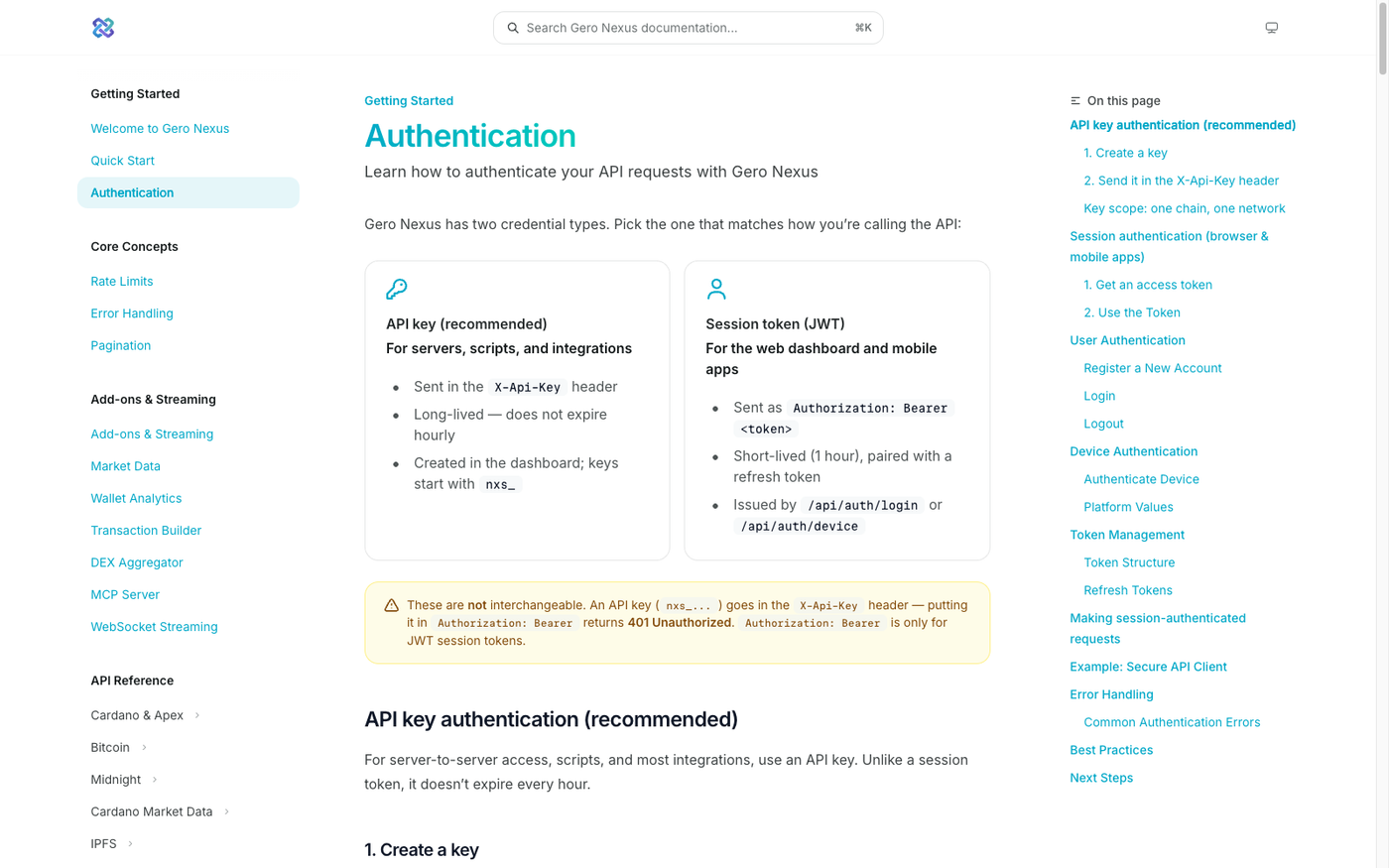Open the Add-ons & Streaming sidebar link
The height and width of the screenshot is (868, 1389).
(x=152, y=434)
